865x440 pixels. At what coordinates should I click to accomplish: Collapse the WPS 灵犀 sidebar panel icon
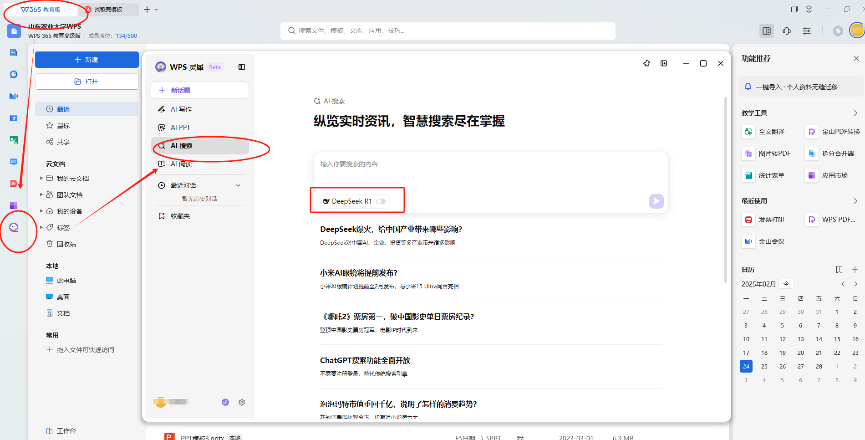(241, 67)
